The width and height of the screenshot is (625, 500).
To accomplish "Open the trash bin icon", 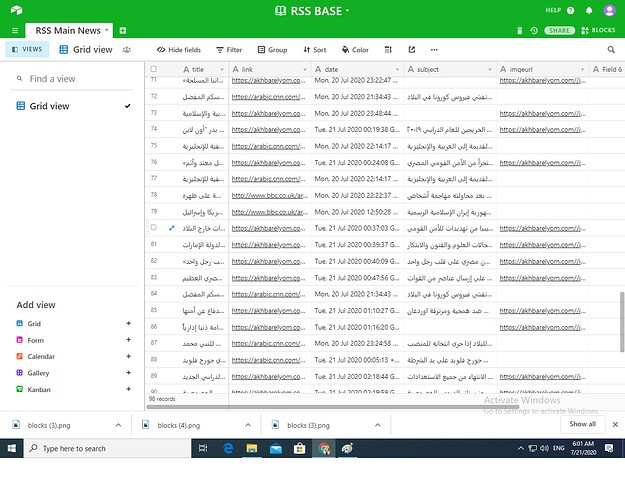I will (519, 30).
